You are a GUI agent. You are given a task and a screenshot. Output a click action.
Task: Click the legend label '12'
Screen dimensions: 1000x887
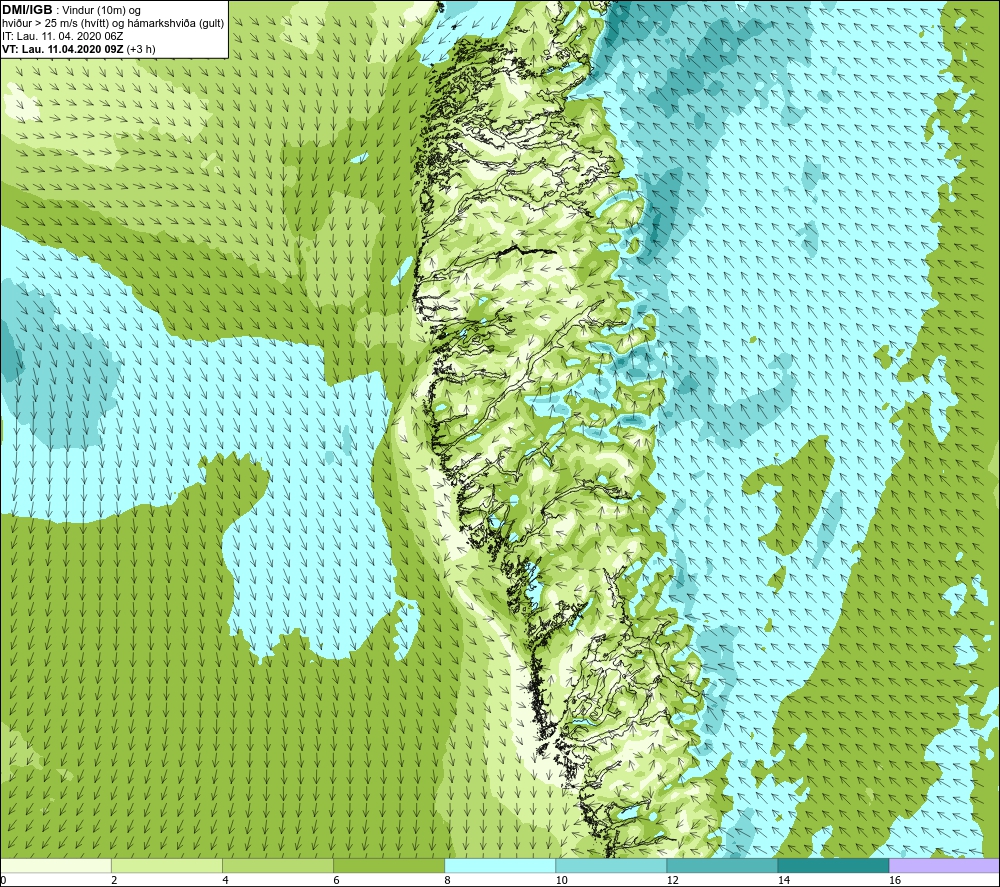[672, 880]
